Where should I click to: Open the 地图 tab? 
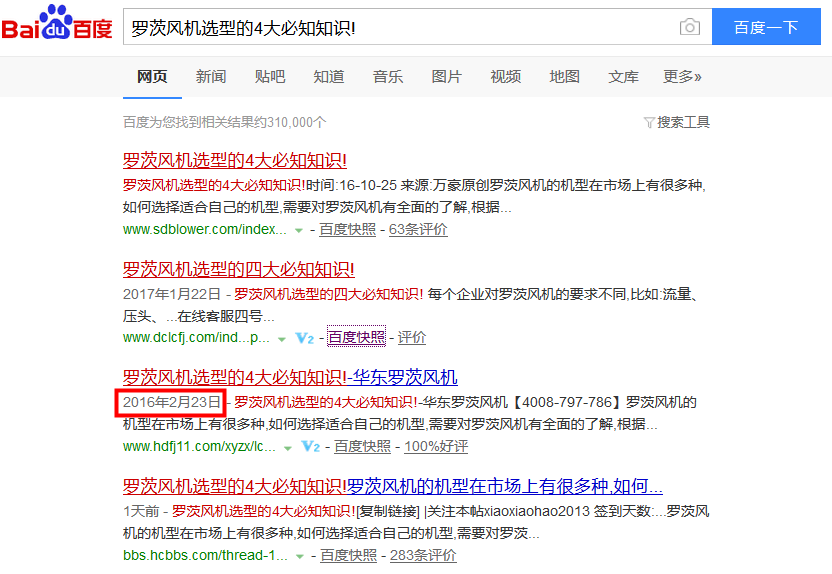point(564,77)
